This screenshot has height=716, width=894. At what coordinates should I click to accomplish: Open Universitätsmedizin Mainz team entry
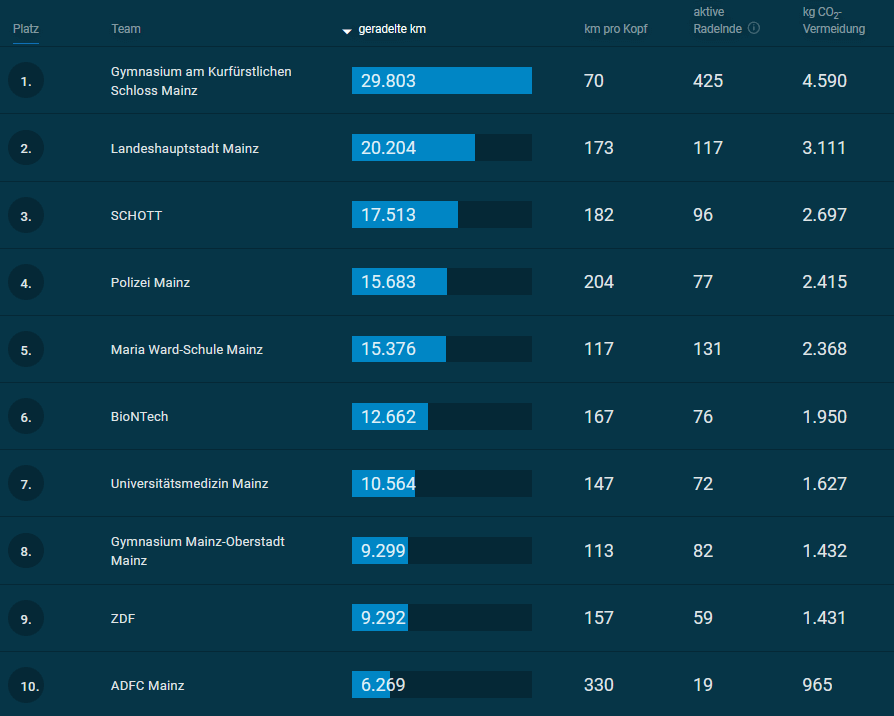[x=189, y=483]
